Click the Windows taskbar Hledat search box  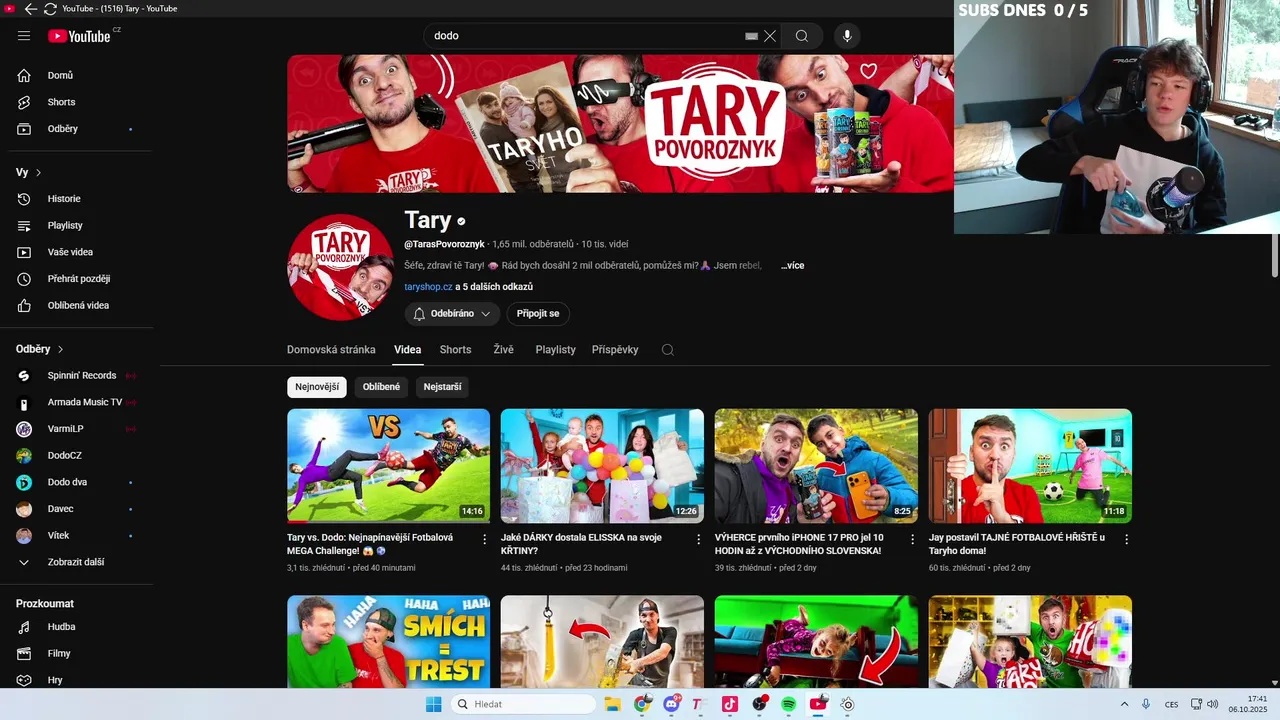click(523, 704)
